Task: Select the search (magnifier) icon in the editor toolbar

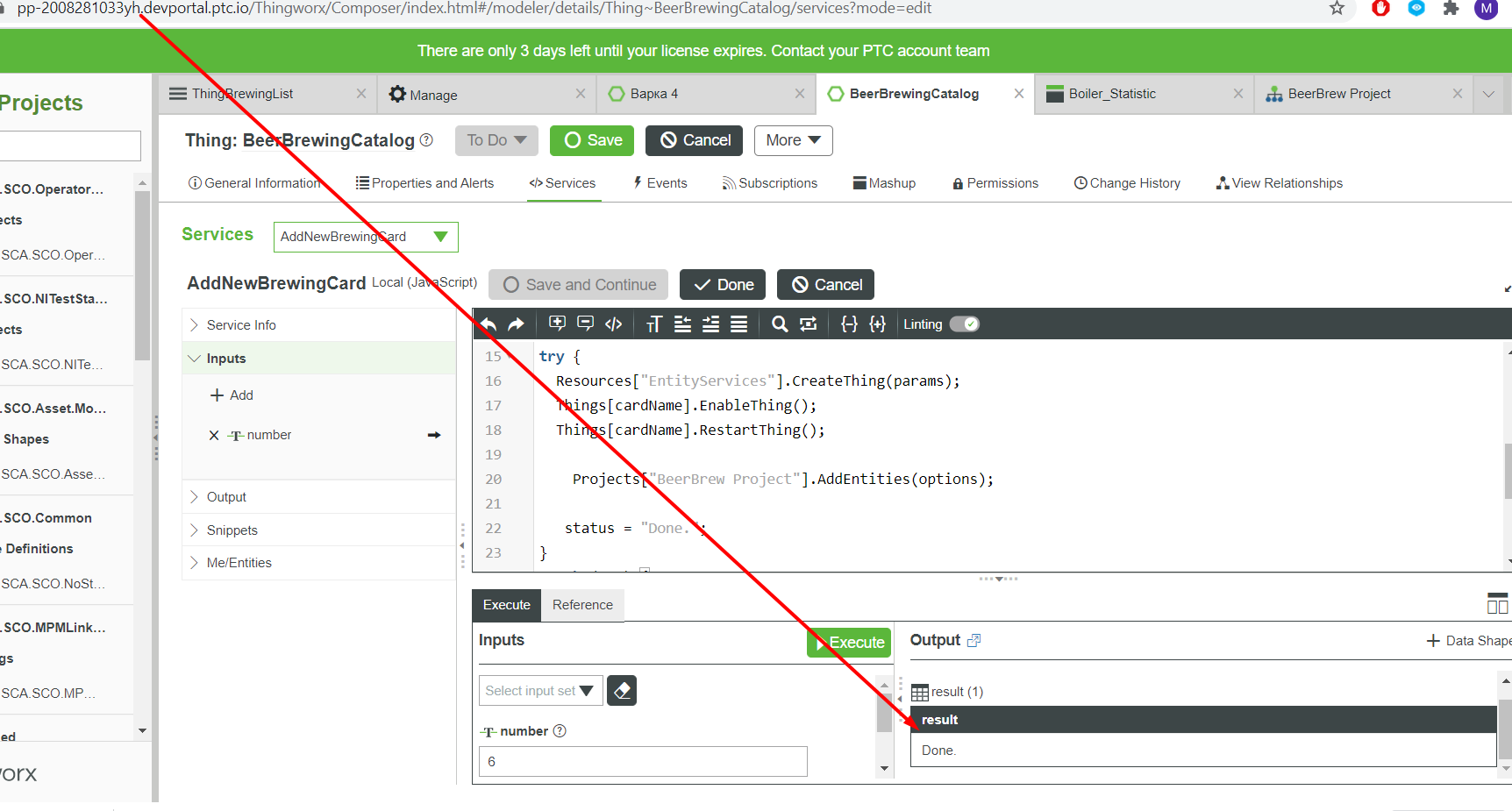Action: pyautogui.click(x=780, y=324)
